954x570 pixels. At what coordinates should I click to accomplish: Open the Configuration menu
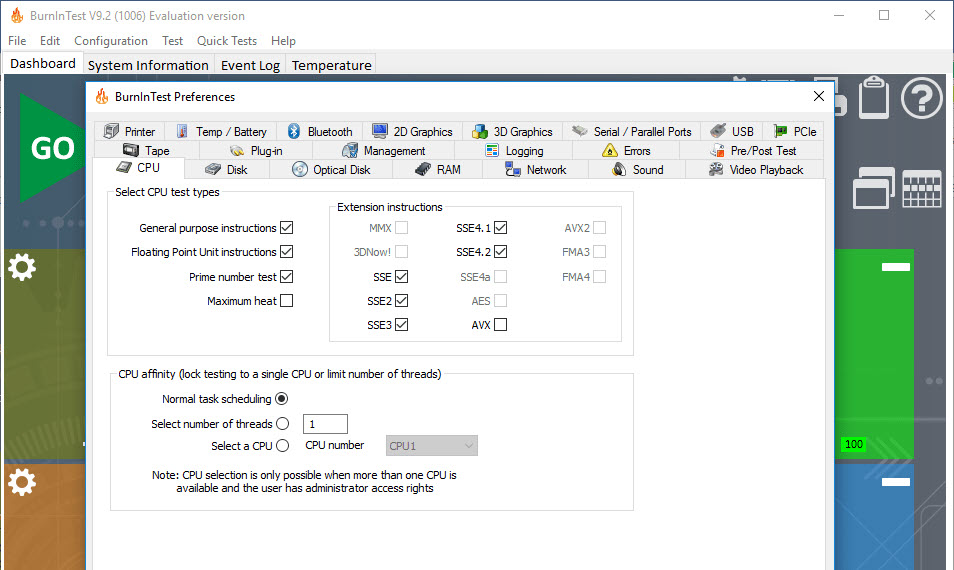(111, 41)
